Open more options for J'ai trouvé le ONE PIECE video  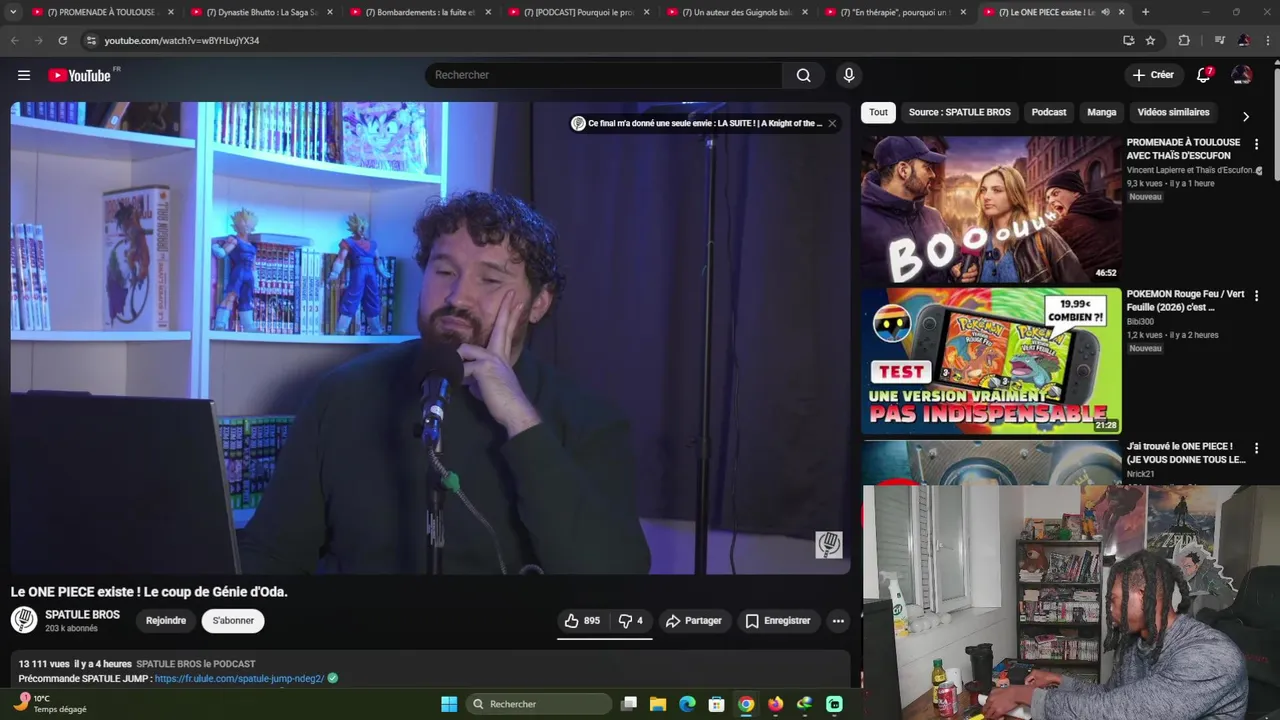click(1257, 448)
